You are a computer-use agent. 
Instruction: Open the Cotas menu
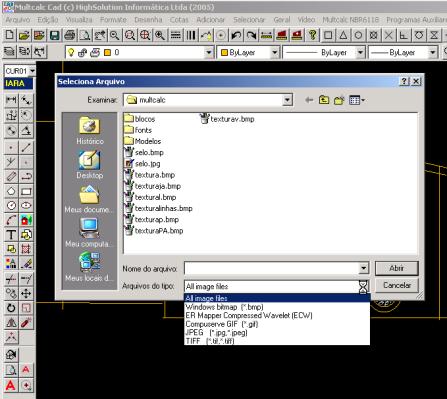click(x=179, y=20)
